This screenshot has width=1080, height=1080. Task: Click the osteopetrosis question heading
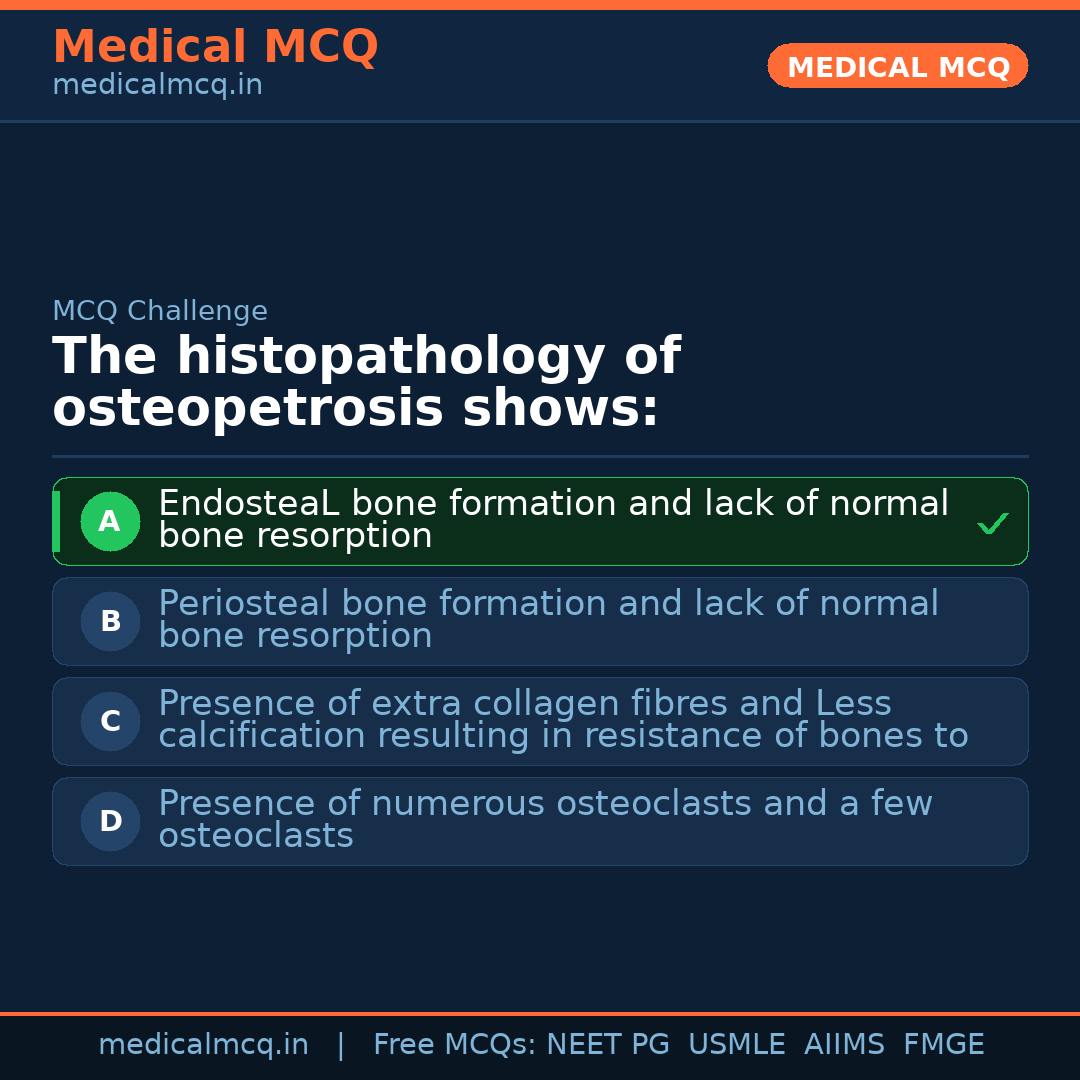[366, 383]
